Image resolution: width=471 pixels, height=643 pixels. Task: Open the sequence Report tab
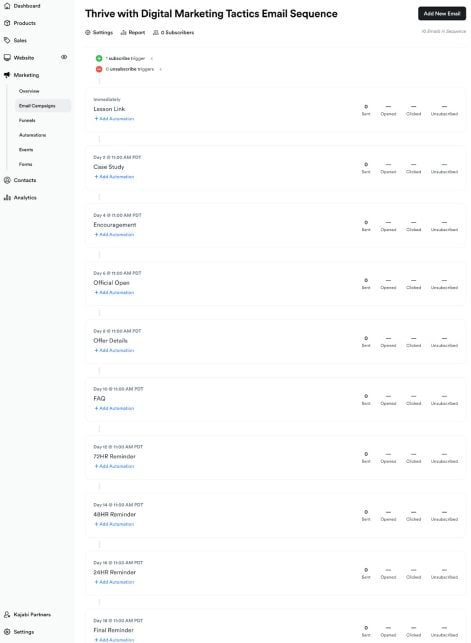133,32
